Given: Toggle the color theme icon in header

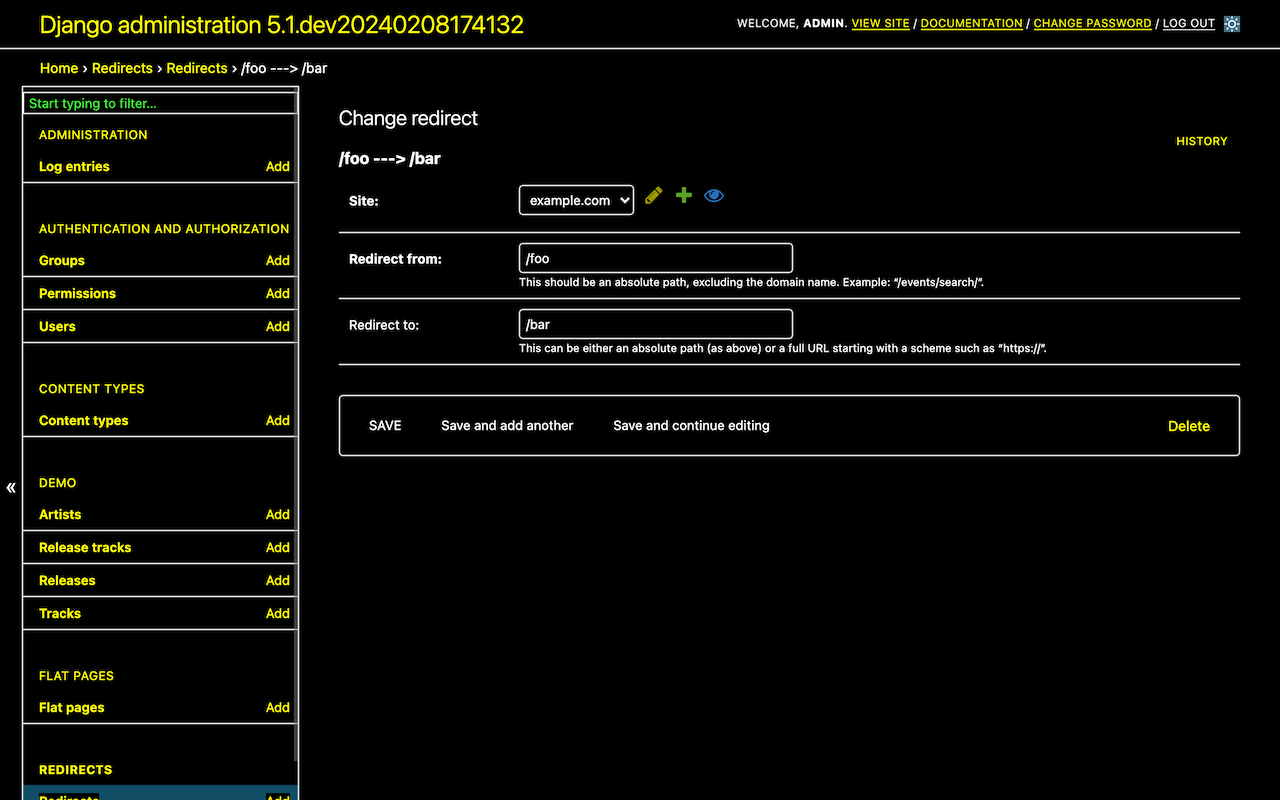Looking at the screenshot, I should [x=1232, y=23].
